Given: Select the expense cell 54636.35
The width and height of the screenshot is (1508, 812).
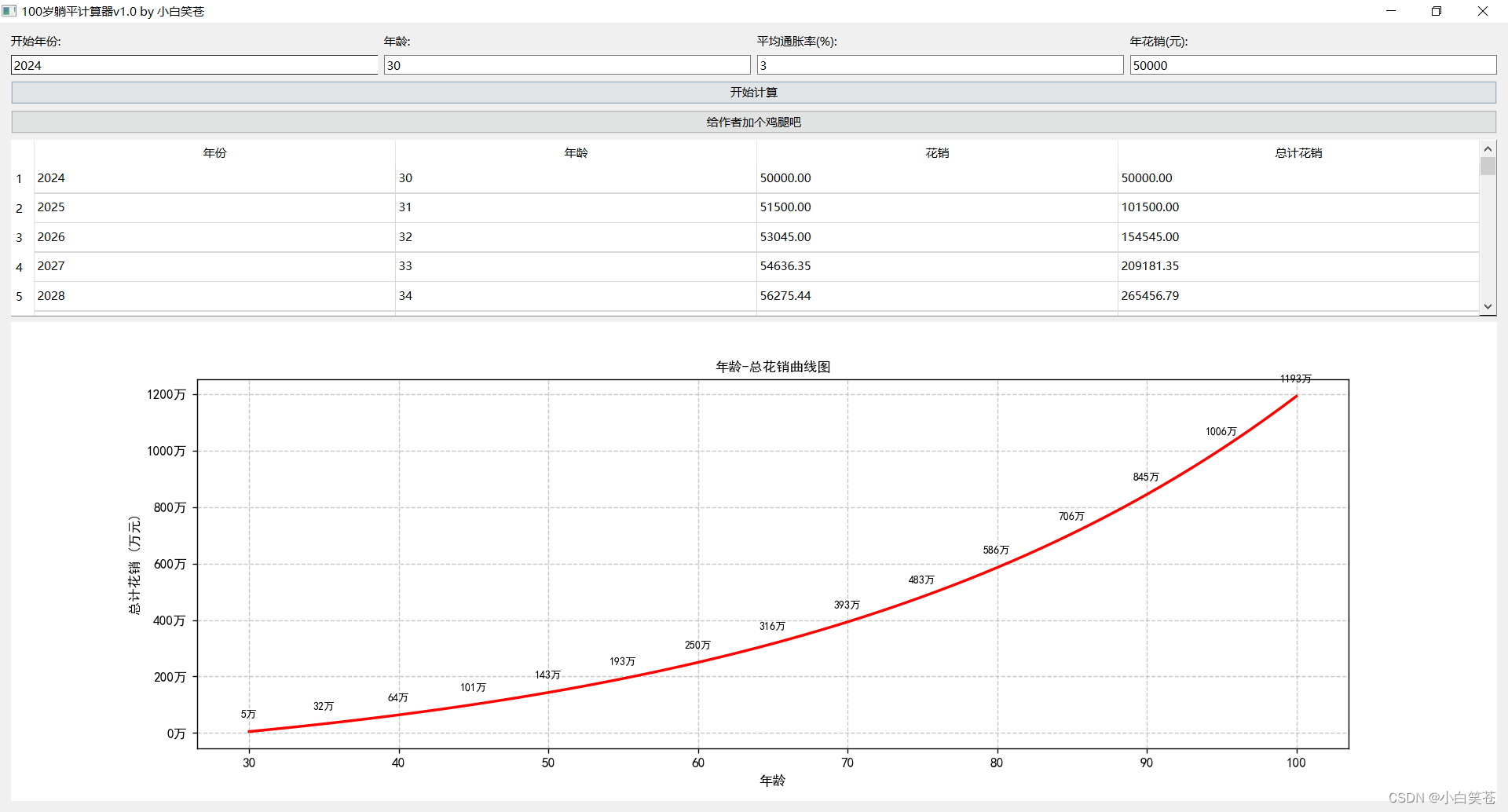Looking at the screenshot, I should pyautogui.click(x=937, y=266).
